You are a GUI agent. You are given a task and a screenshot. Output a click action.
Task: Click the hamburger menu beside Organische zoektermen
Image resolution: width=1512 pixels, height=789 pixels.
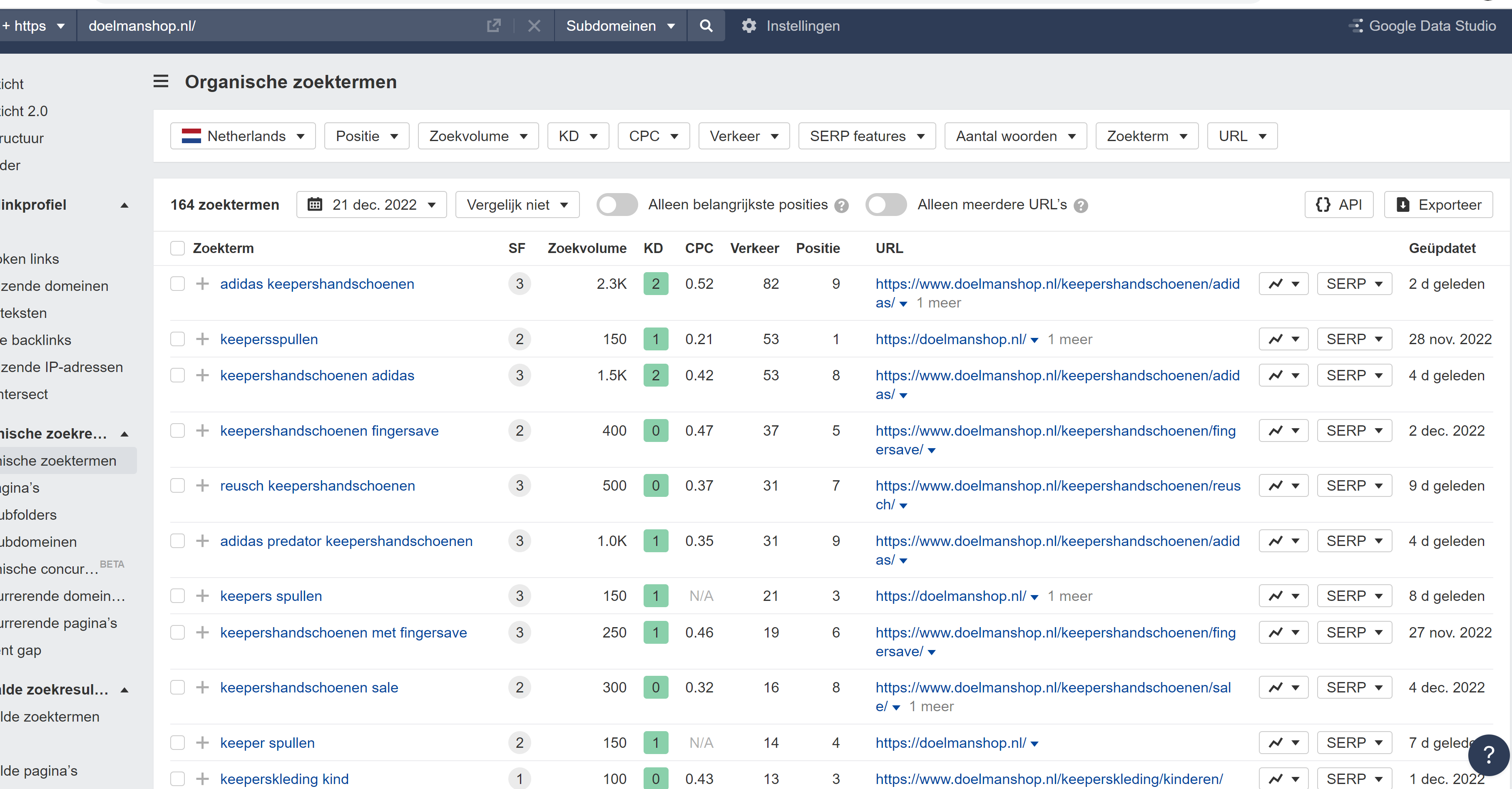point(161,81)
